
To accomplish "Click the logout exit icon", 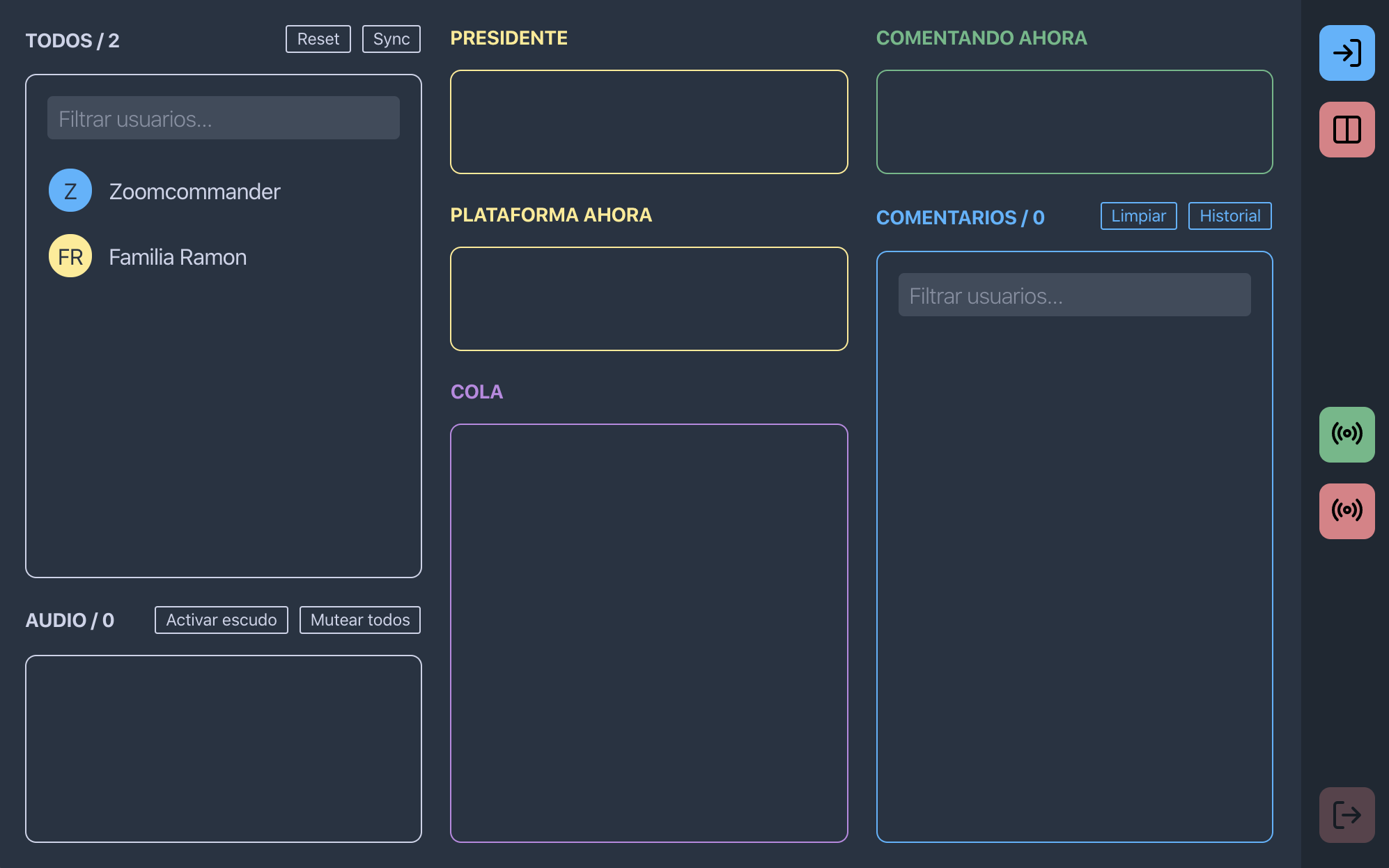I will [x=1346, y=814].
